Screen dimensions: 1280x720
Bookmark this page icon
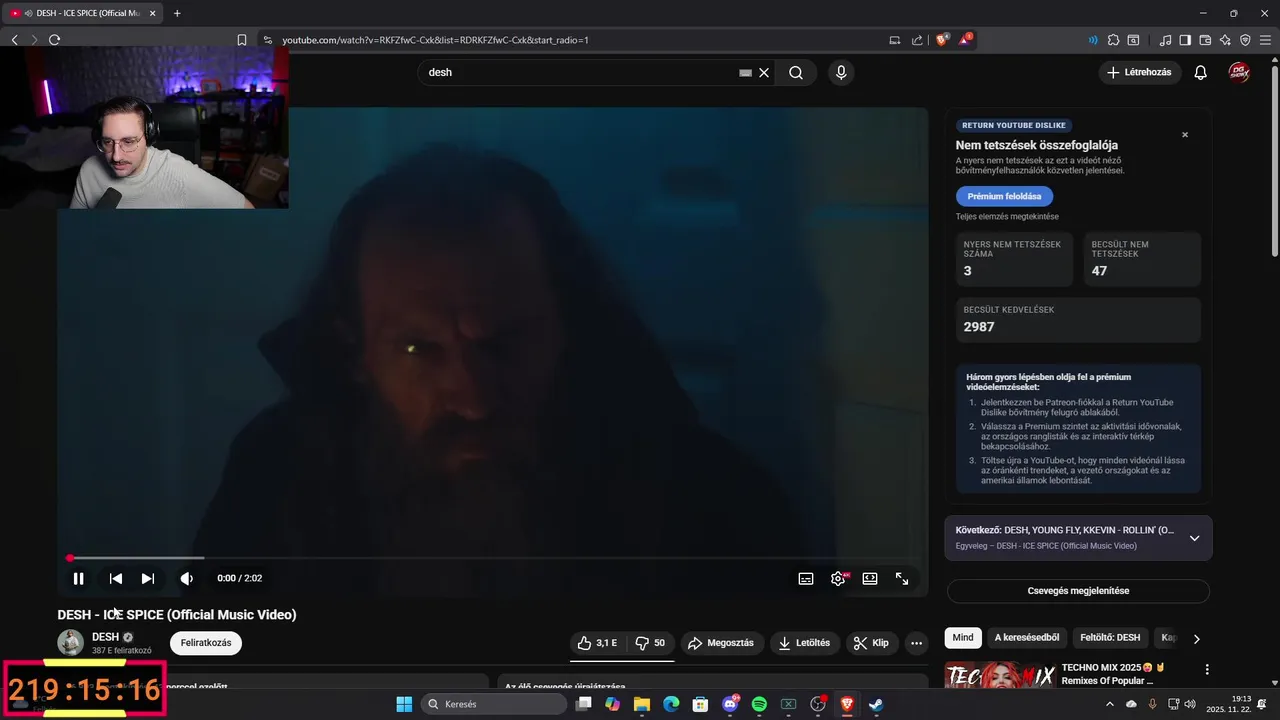tap(242, 40)
